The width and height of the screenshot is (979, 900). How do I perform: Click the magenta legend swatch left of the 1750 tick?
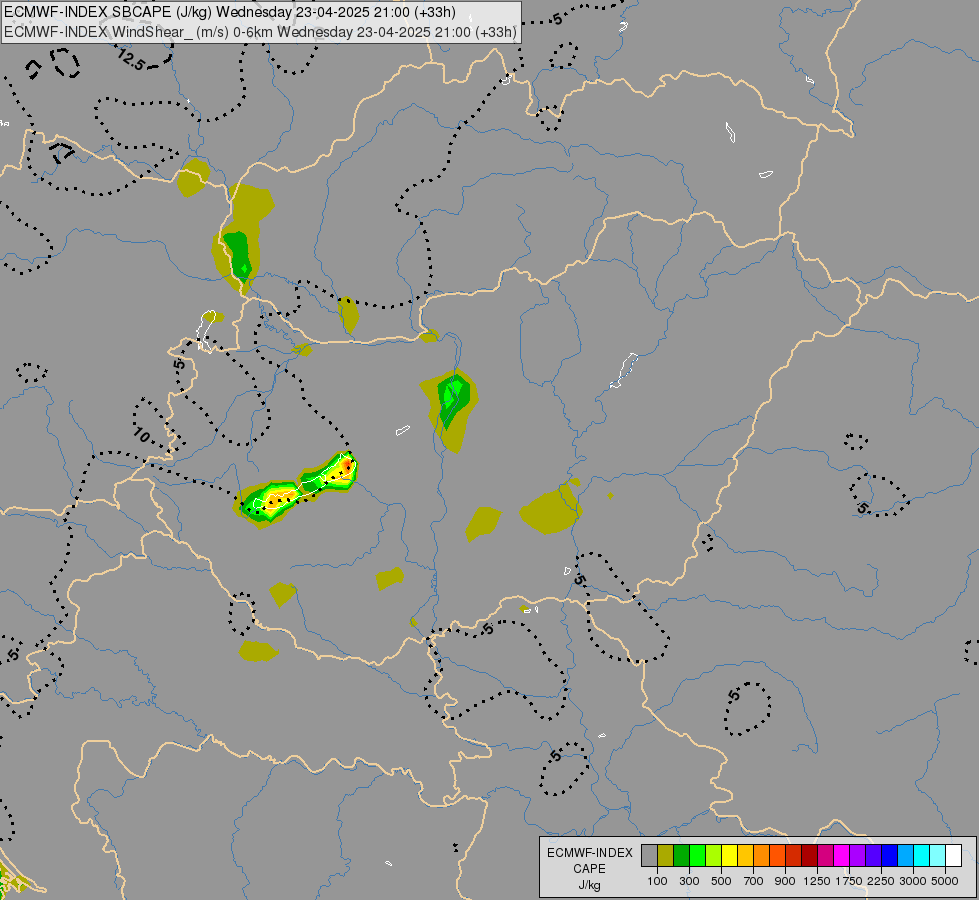point(841,855)
